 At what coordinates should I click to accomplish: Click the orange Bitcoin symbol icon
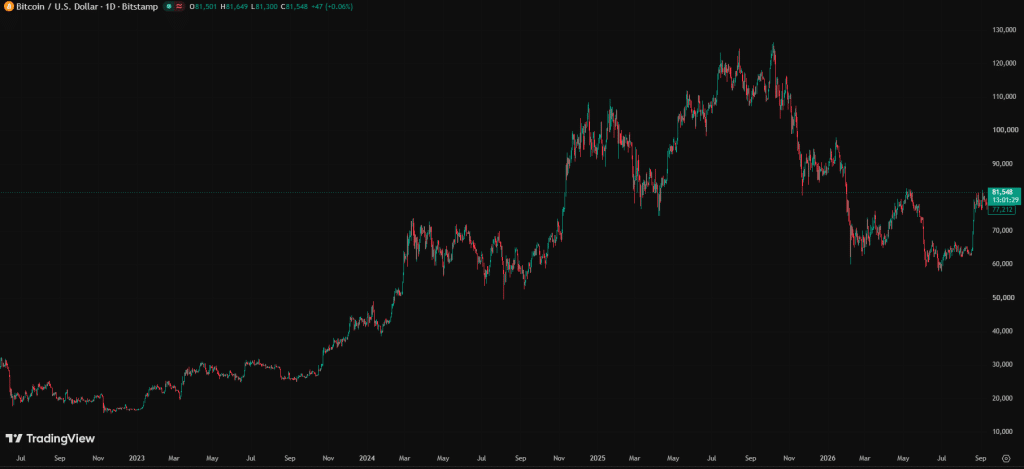pyautogui.click(x=9, y=6)
